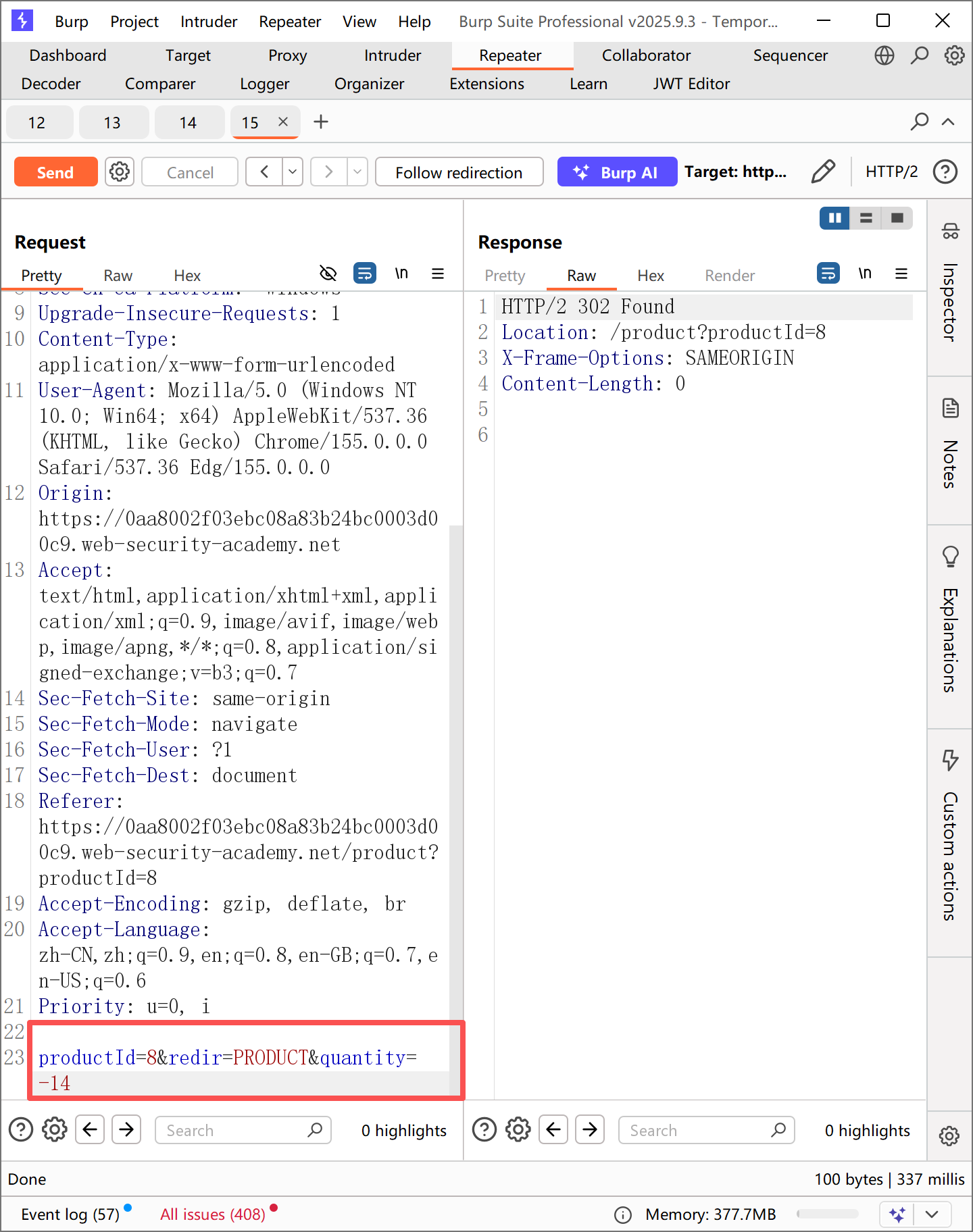973x1232 pixels.
Task: Click the AI sparkle icon in status bar
Action: (897, 1214)
